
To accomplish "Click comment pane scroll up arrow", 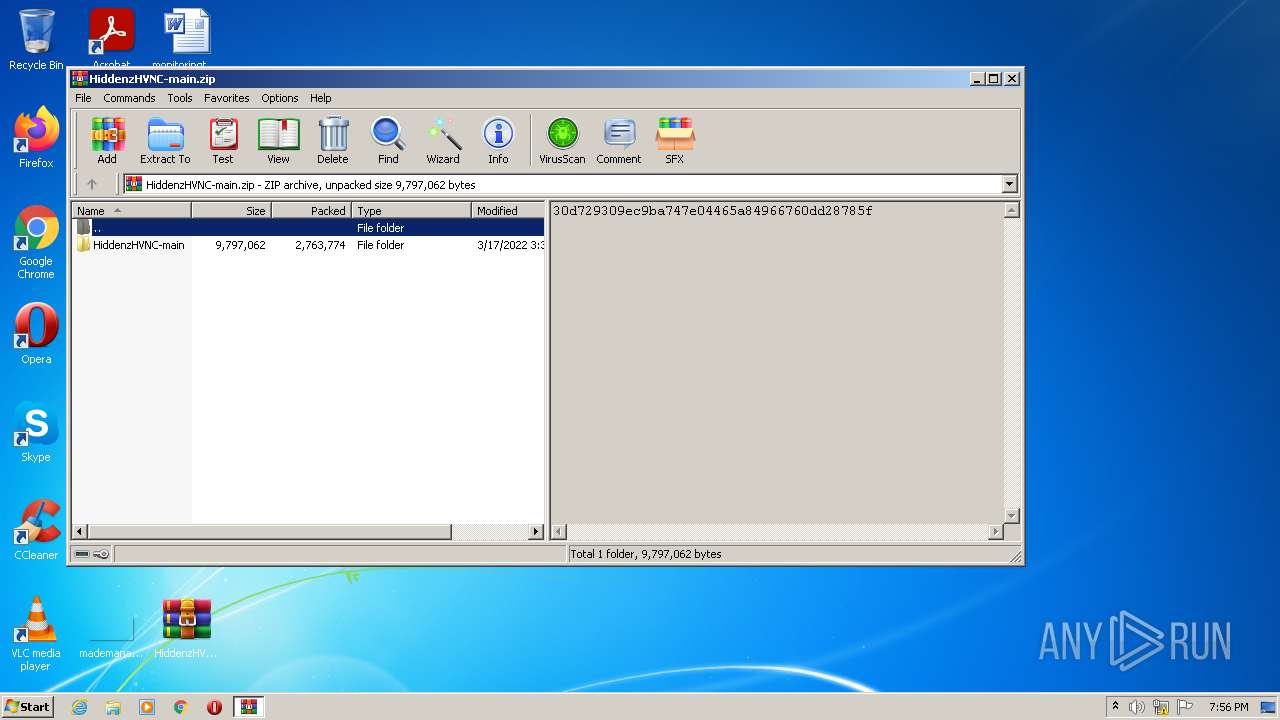I will [x=1011, y=210].
